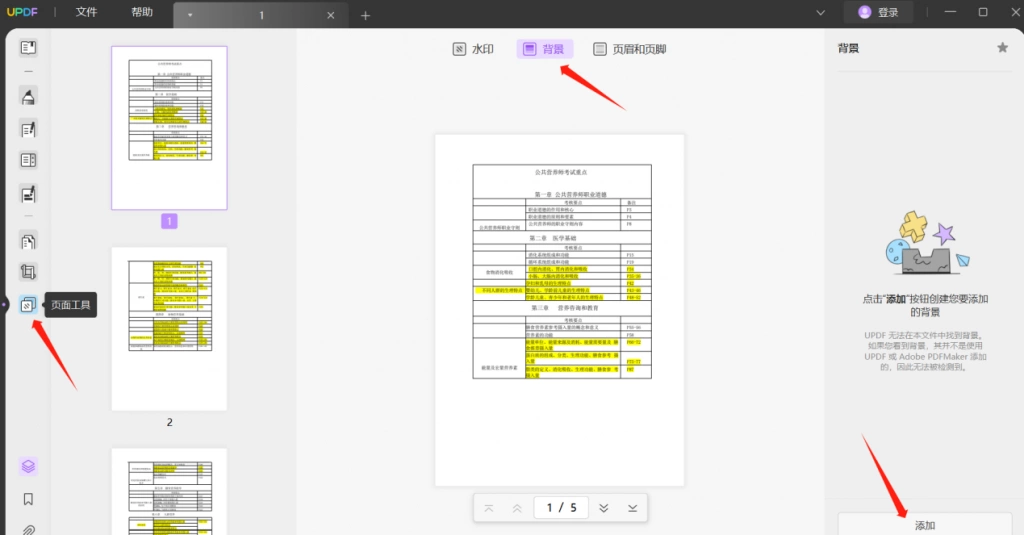Click the 登录 login button
Viewport: 1024px width, 535px height.
click(x=878, y=12)
